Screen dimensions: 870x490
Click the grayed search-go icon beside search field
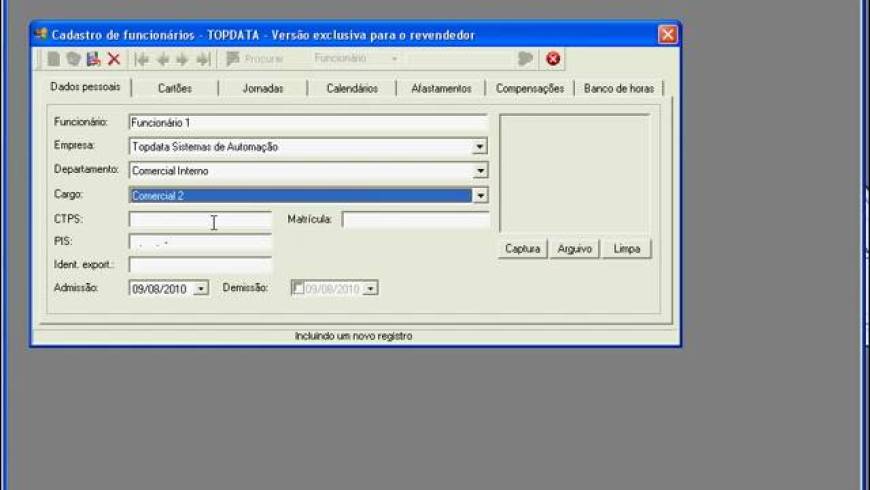525,58
